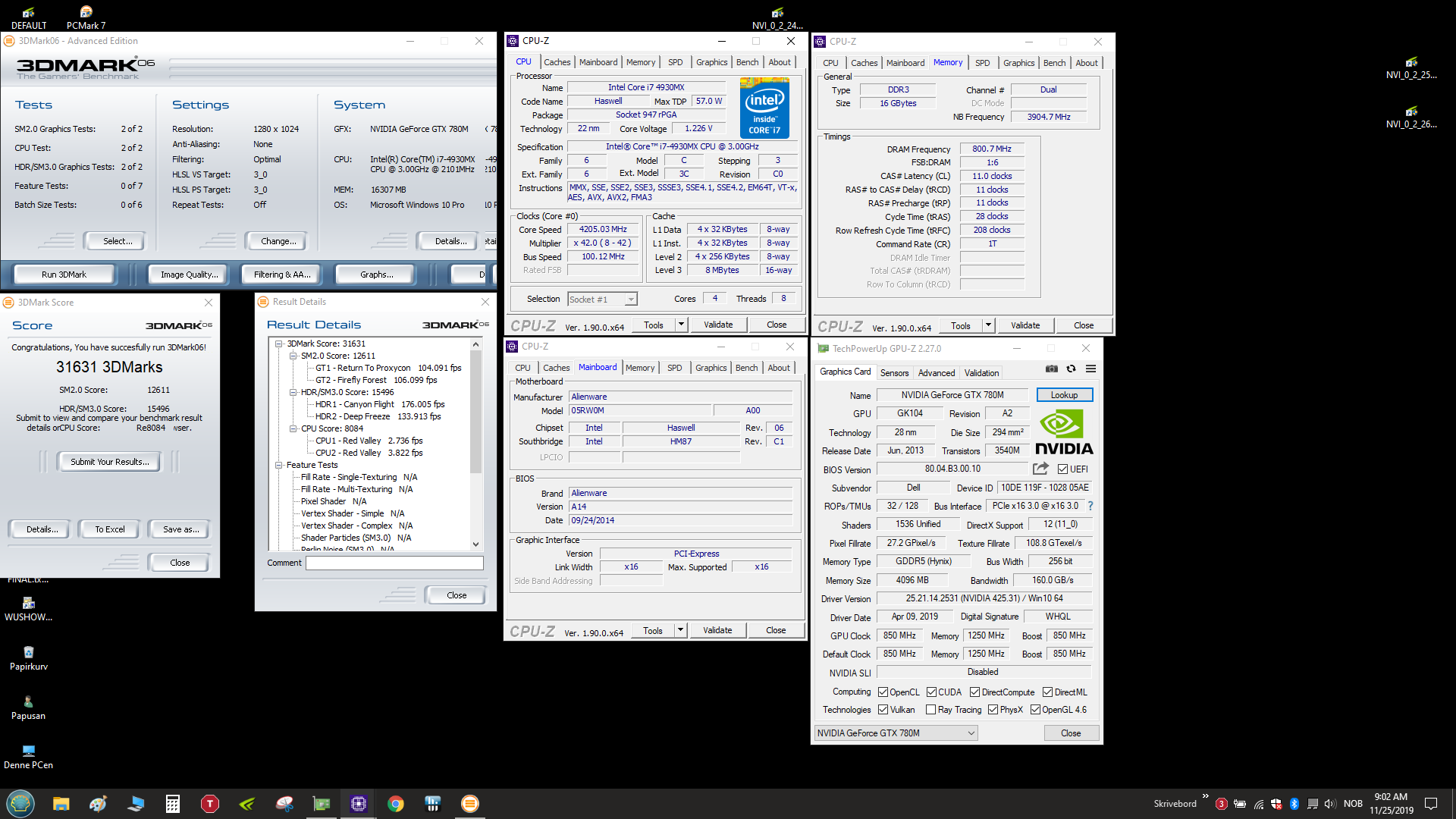Click the Bus Interface question mark help icon
This screenshot has height=819, width=1456.
[x=1090, y=506]
